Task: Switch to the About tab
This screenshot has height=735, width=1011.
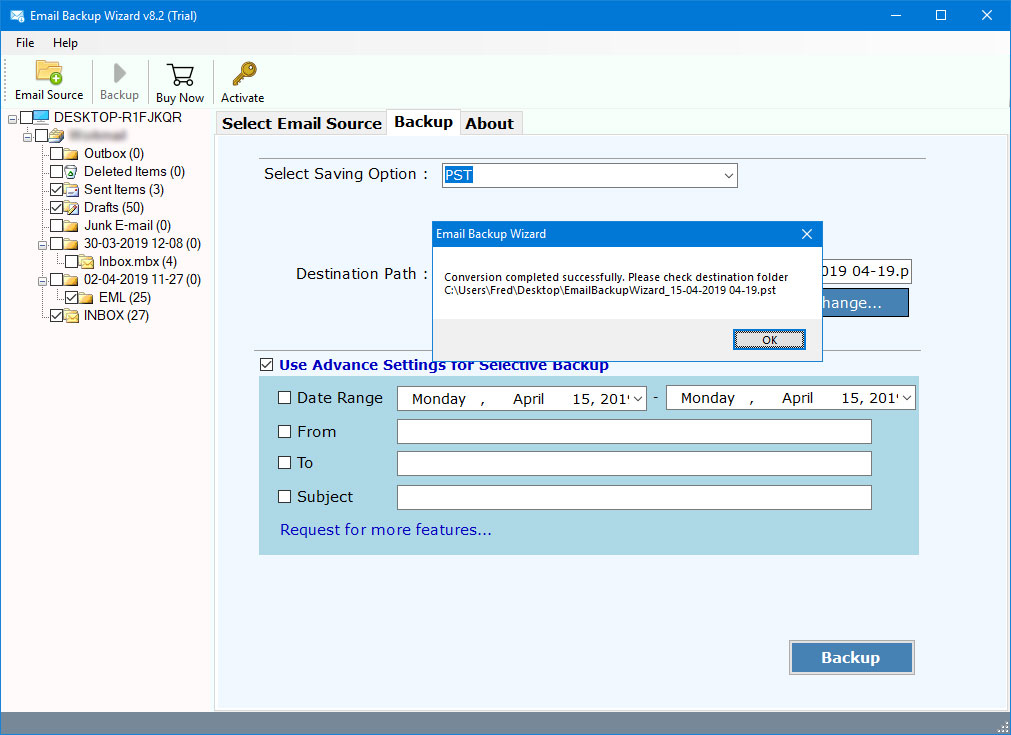Action: (x=490, y=124)
